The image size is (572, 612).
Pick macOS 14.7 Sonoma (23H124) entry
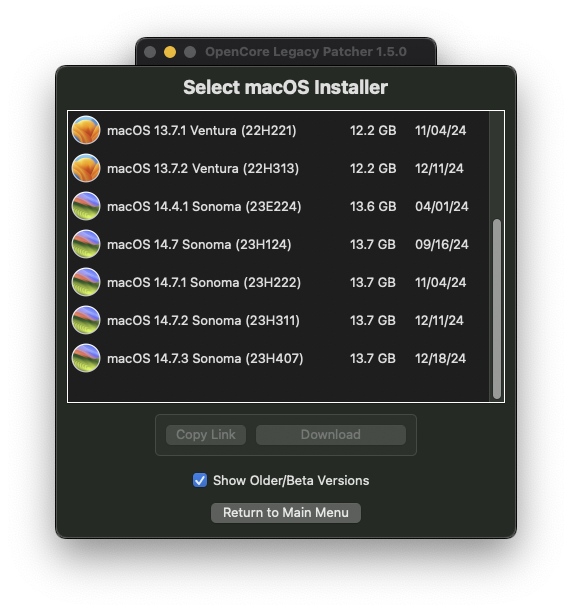click(279, 244)
